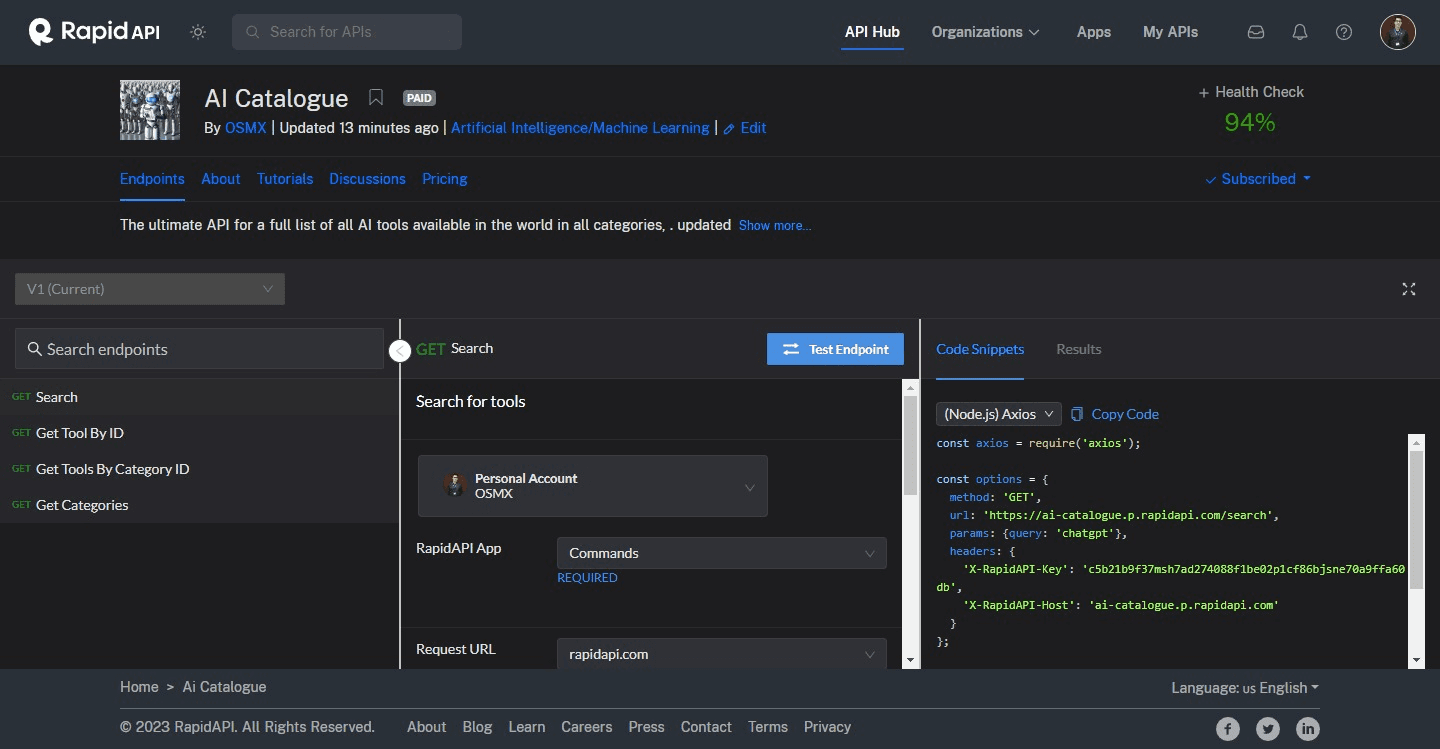The width and height of the screenshot is (1440, 749).
Task: Expand the API playground to fullscreen
Action: (1409, 289)
